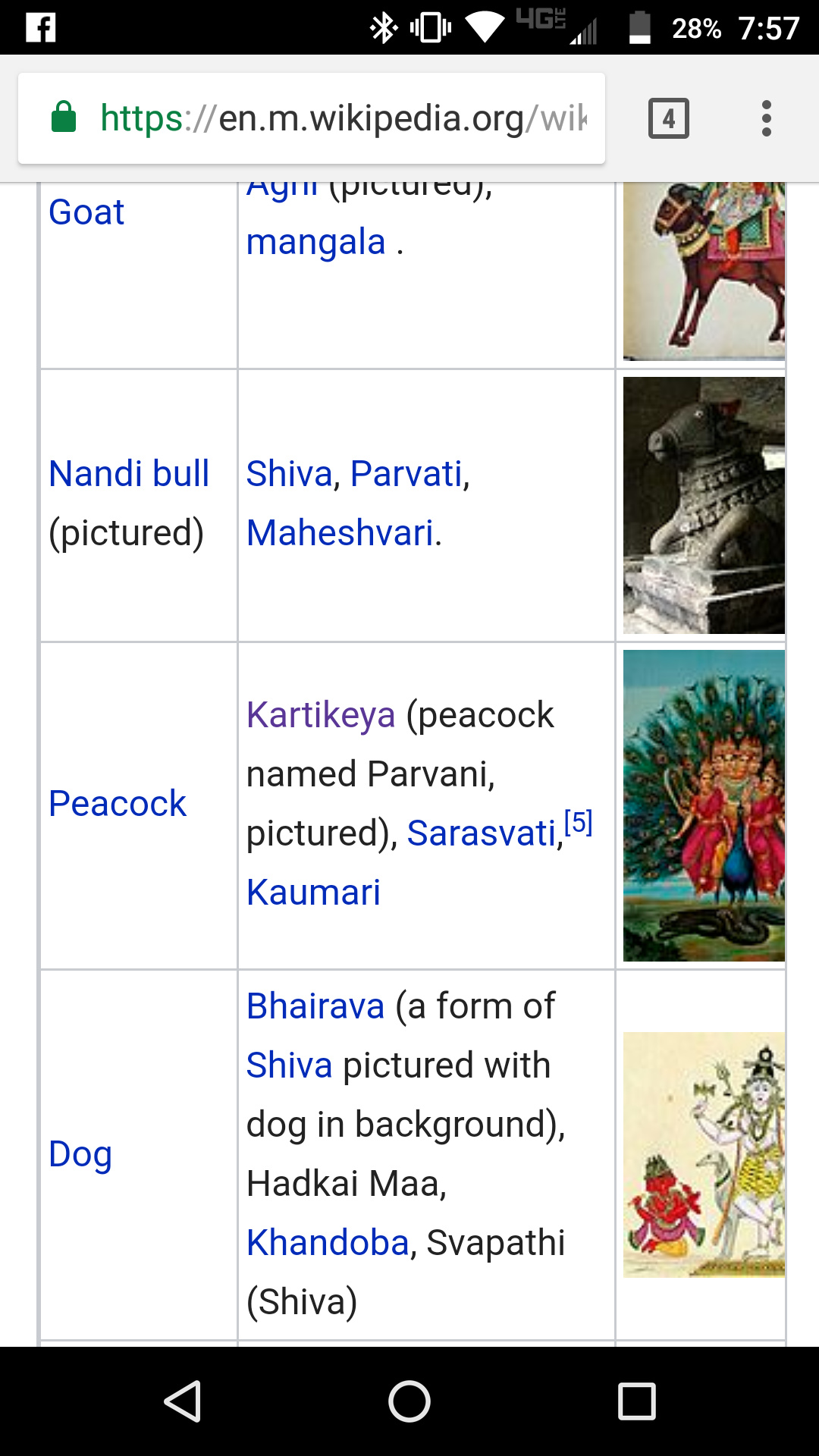819x1456 pixels.
Task: Open the Sarasvati link
Action: 482,833
